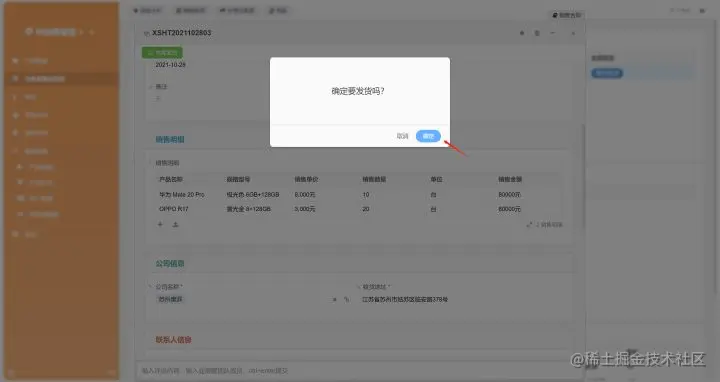The height and width of the screenshot is (382, 720).
Task: Expand the sales detail table fullscreen icon
Action: point(529,225)
